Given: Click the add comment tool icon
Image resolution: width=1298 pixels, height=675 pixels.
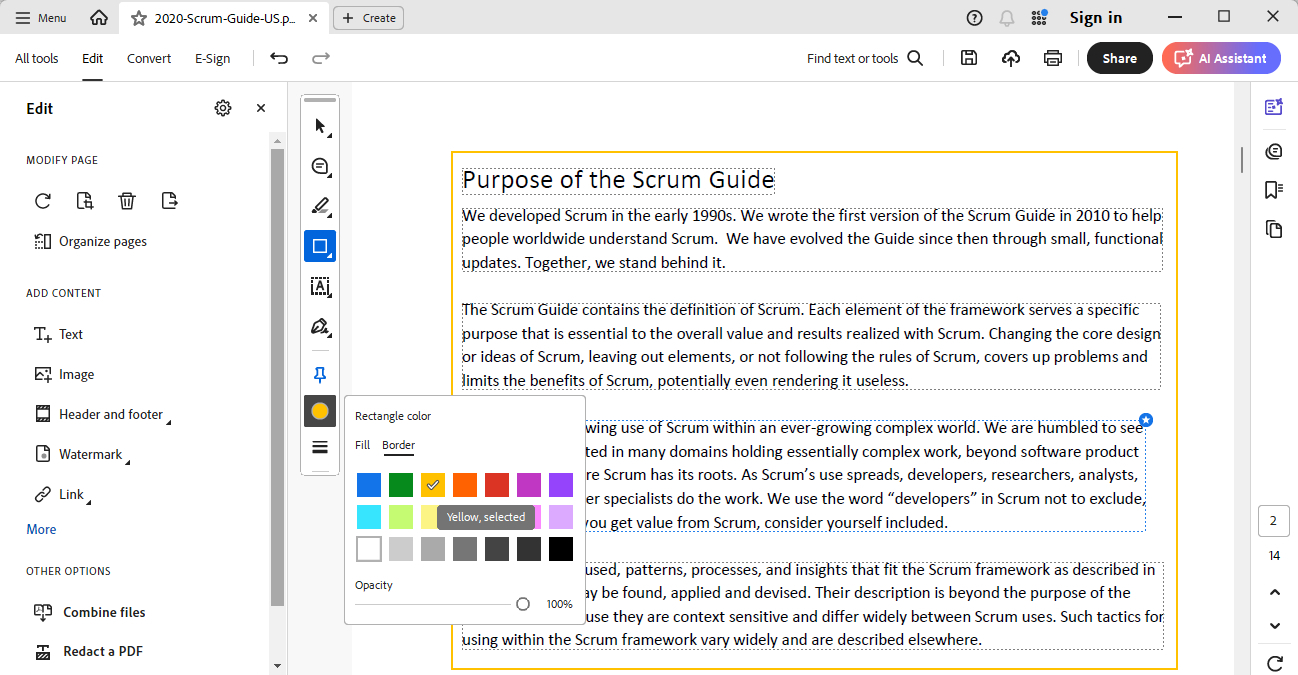Looking at the screenshot, I should [320, 167].
